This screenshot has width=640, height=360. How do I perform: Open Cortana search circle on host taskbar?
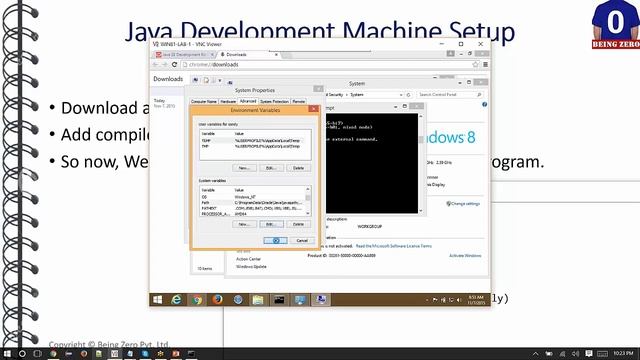tap(22, 353)
